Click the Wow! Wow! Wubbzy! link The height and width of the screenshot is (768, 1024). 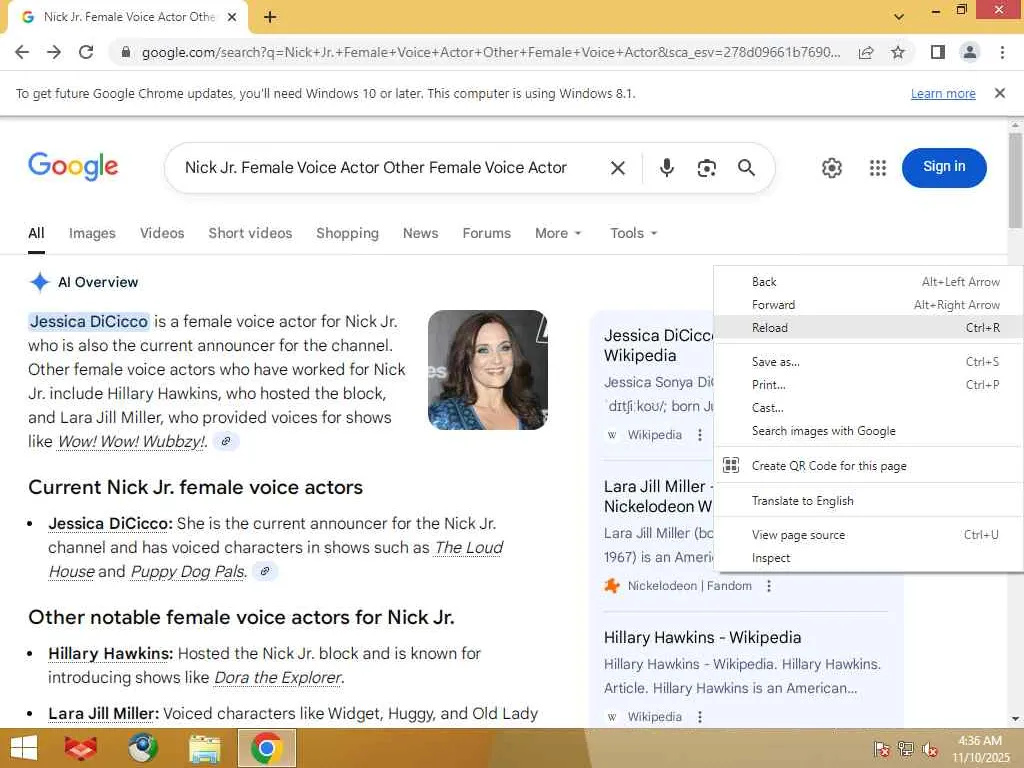pos(131,442)
